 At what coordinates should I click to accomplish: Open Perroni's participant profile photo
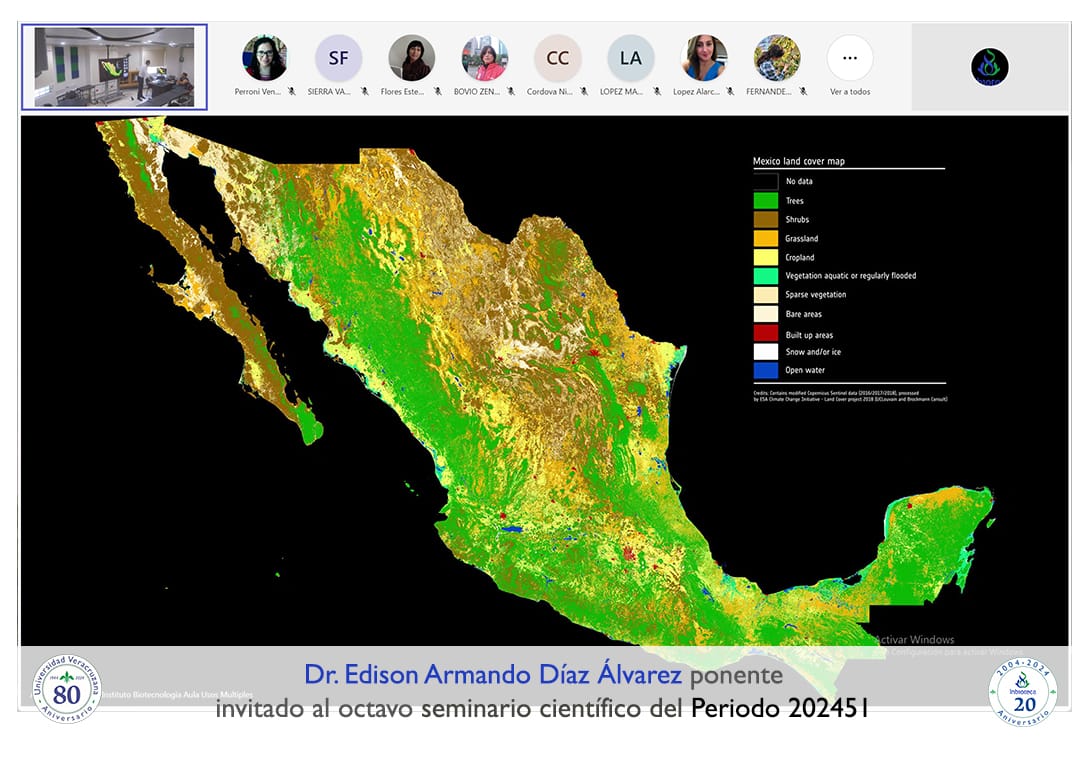265,58
